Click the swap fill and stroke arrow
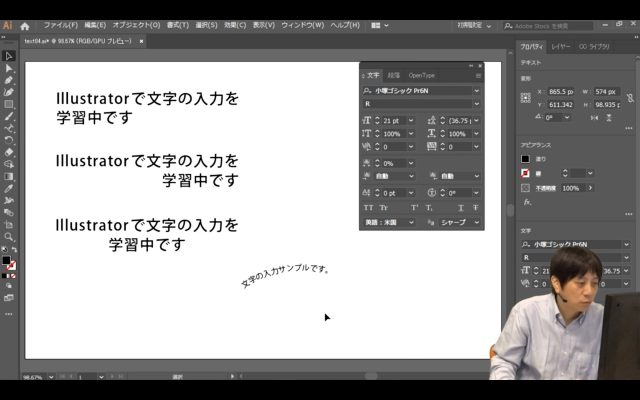 (14, 249)
